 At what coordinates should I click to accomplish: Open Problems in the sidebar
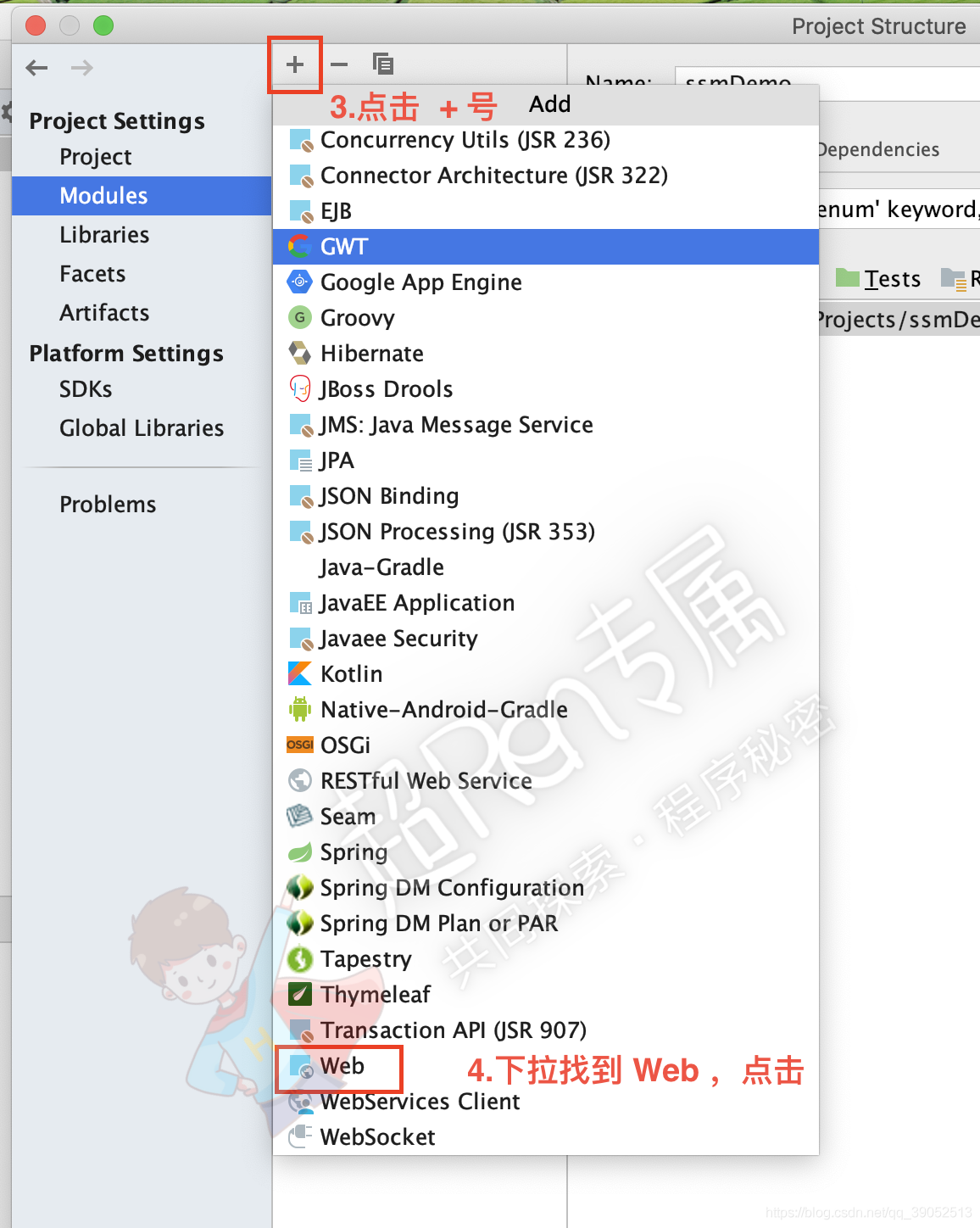[108, 505]
